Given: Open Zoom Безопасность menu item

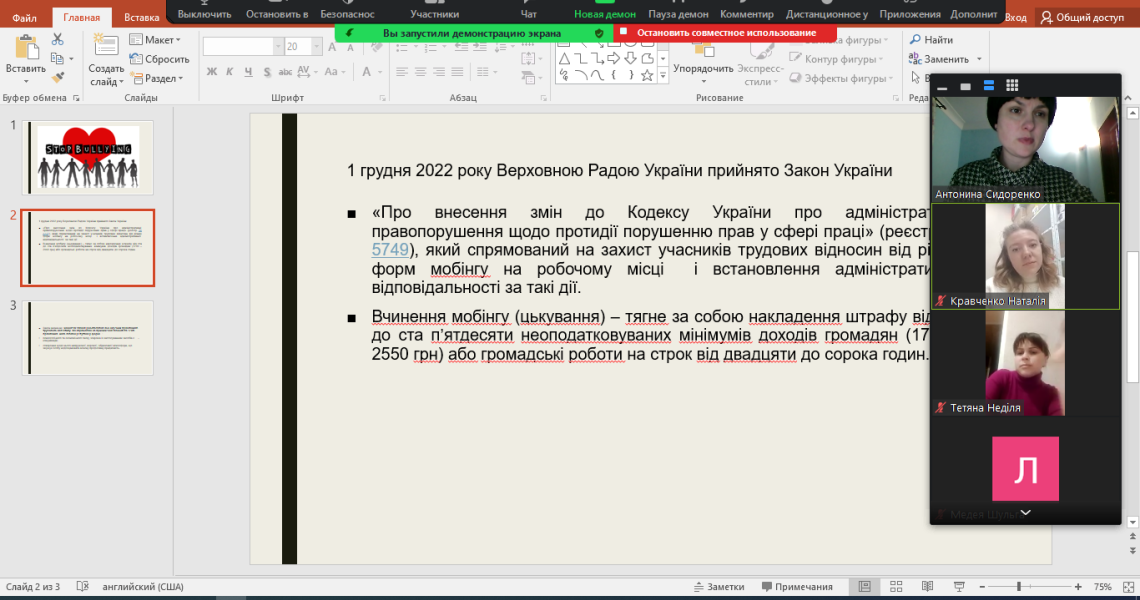Looking at the screenshot, I should tap(348, 14).
